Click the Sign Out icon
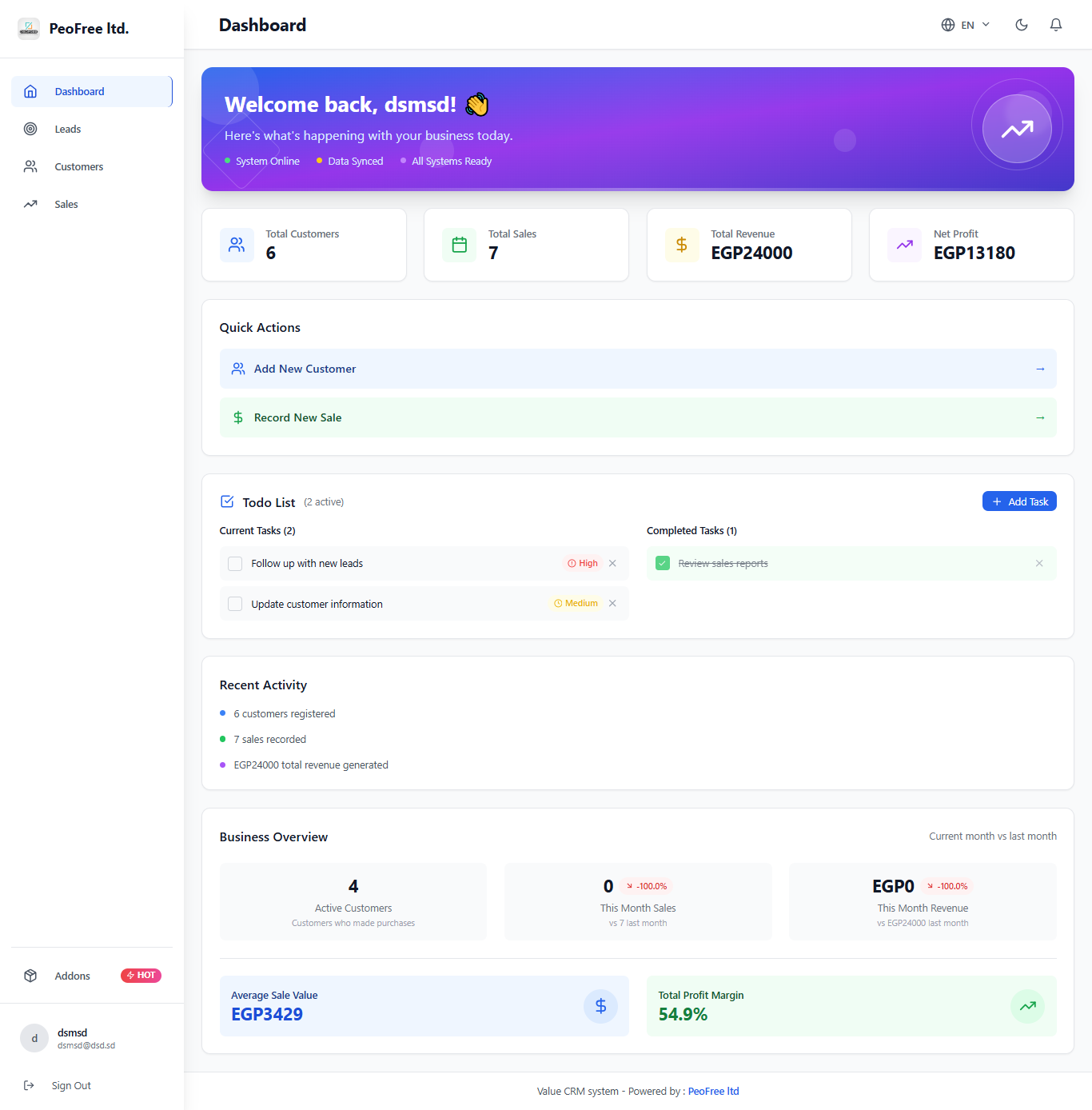This screenshot has height=1110, width=1092. (x=30, y=1085)
